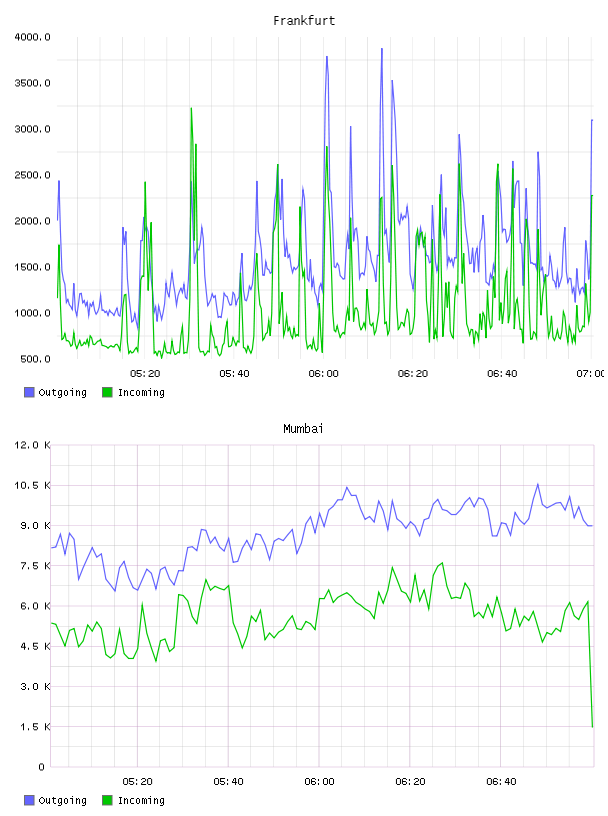
Task: Click the 2000.0 y-axis label in Frankfurt chart
Action: (x=32, y=221)
